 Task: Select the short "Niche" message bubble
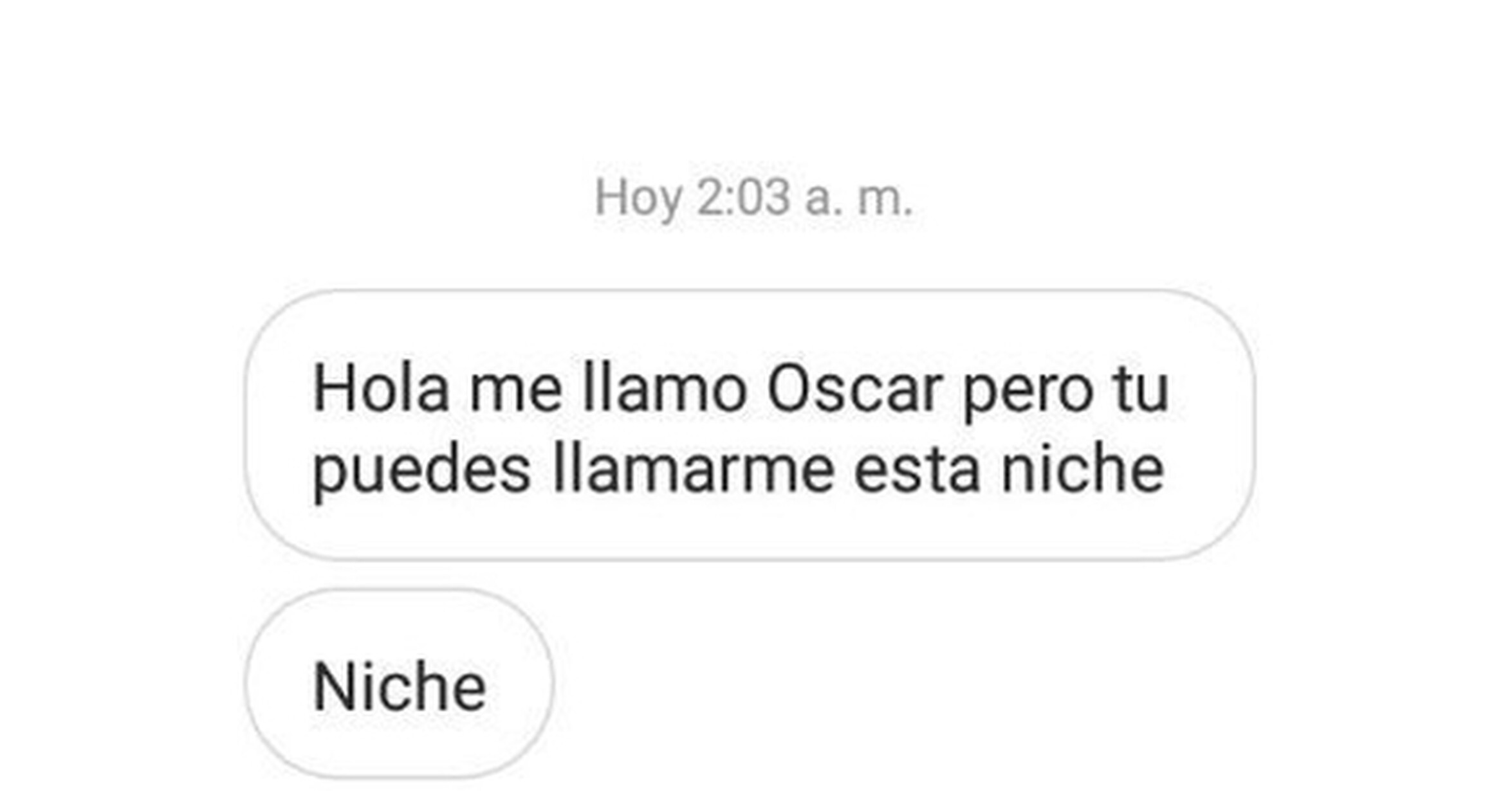399,684
